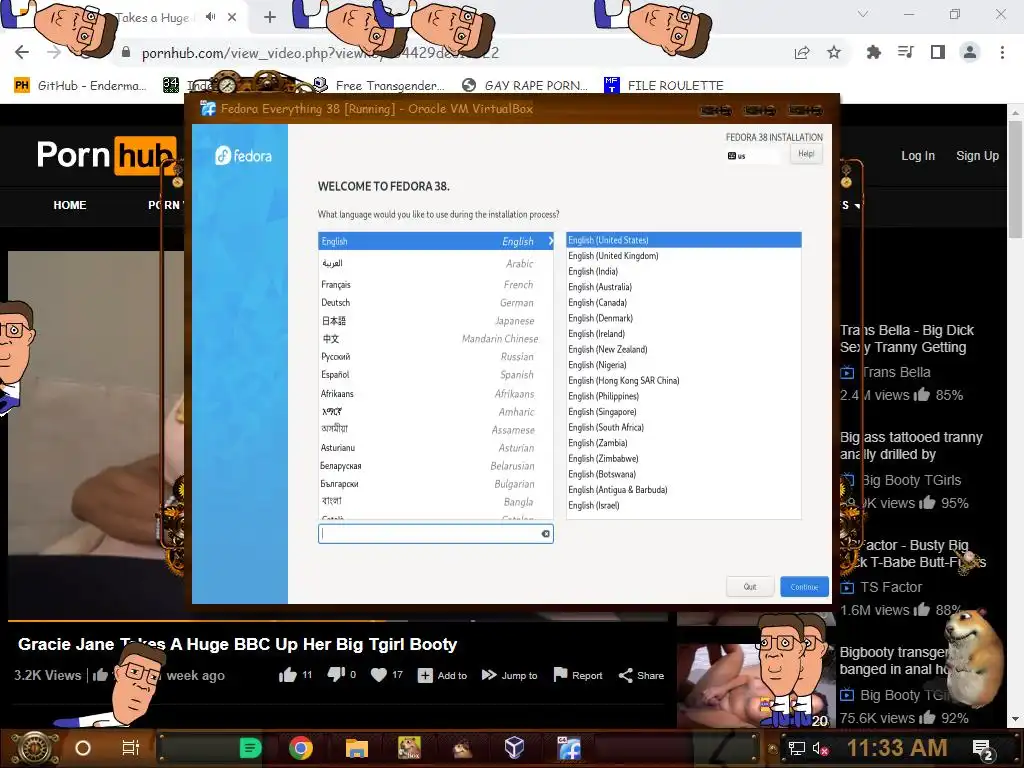Select Asturianu in the language list
This screenshot has width=1024, height=768.
coord(436,448)
